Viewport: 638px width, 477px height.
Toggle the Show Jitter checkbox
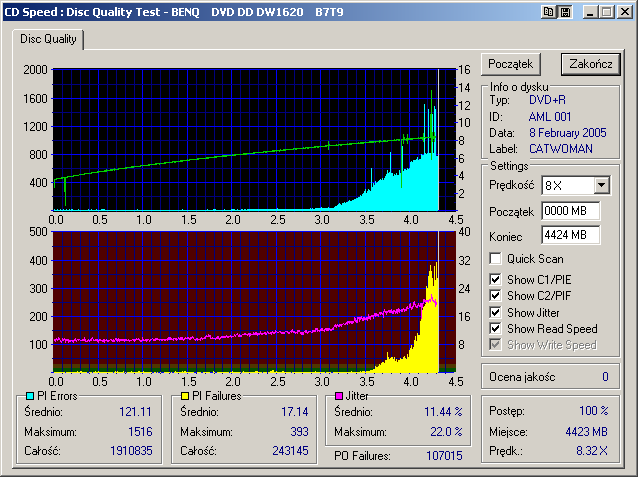point(495,313)
